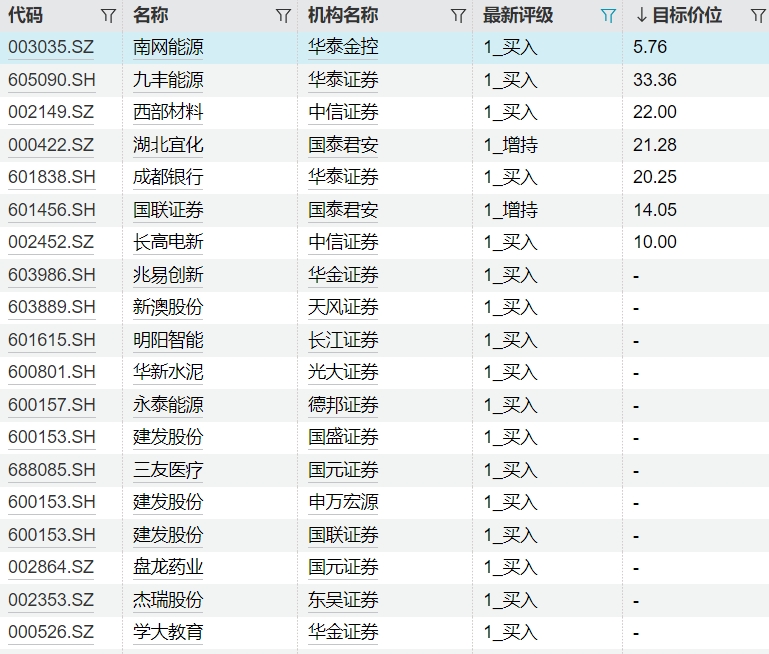Click the sort arrow beside 目标价位
The width and height of the screenshot is (769, 654).
641,16
